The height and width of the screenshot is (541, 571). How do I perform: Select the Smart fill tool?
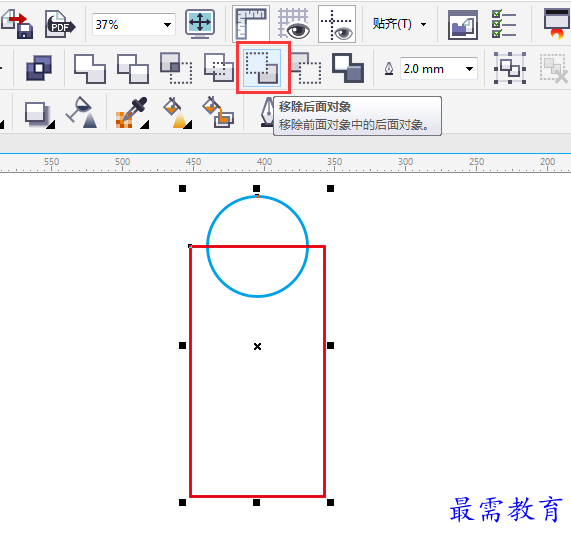218,112
